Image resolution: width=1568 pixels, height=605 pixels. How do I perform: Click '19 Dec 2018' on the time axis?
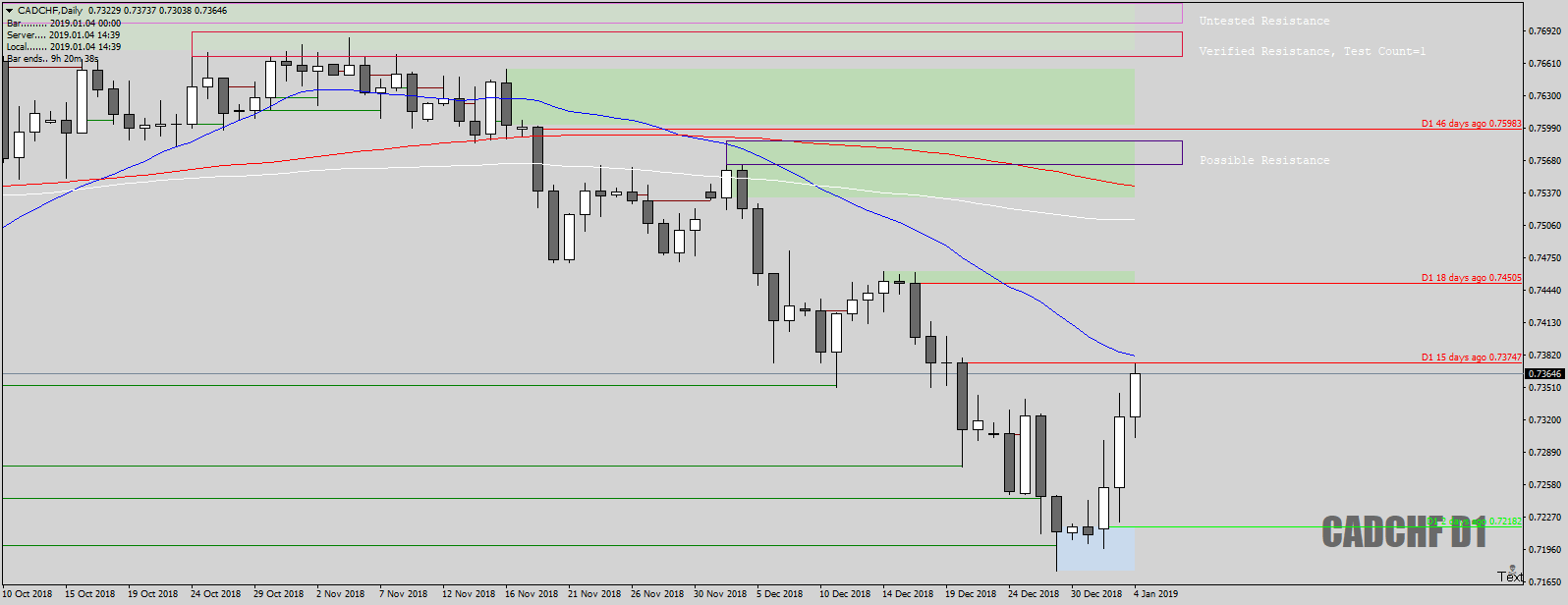click(971, 594)
